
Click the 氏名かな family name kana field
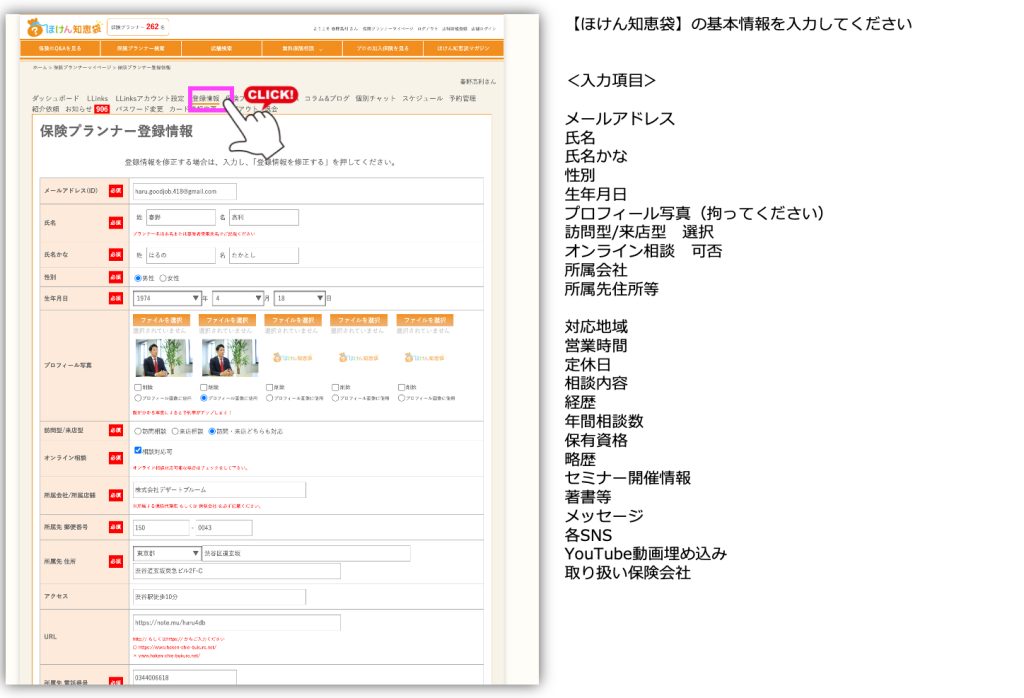181,255
